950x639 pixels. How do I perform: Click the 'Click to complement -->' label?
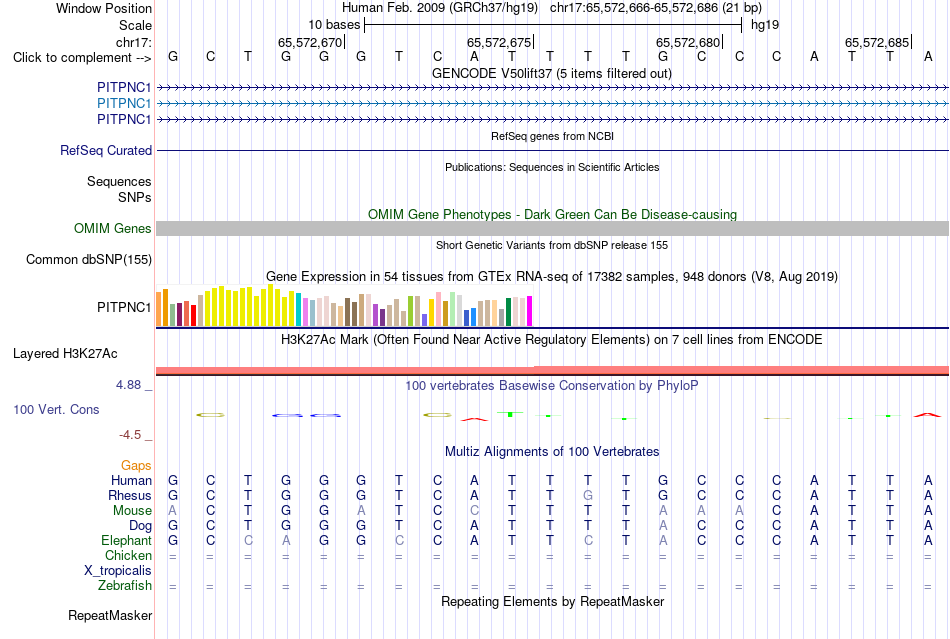(82, 58)
